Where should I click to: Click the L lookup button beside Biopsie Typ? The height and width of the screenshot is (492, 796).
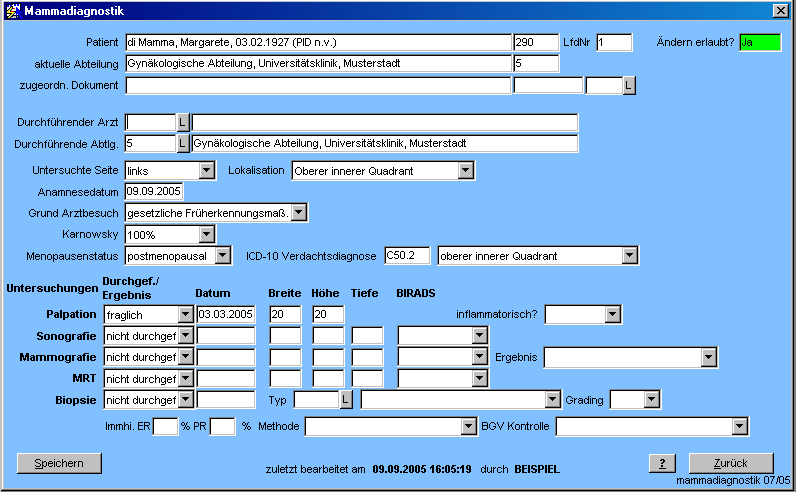coord(347,400)
